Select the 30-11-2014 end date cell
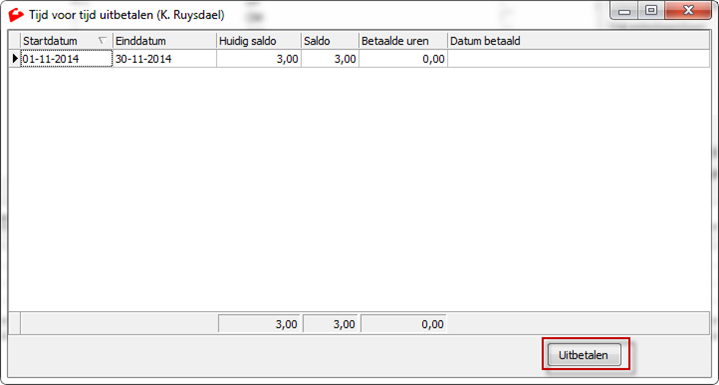This screenshot has width=719, height=385. click(x=164, y=59)
